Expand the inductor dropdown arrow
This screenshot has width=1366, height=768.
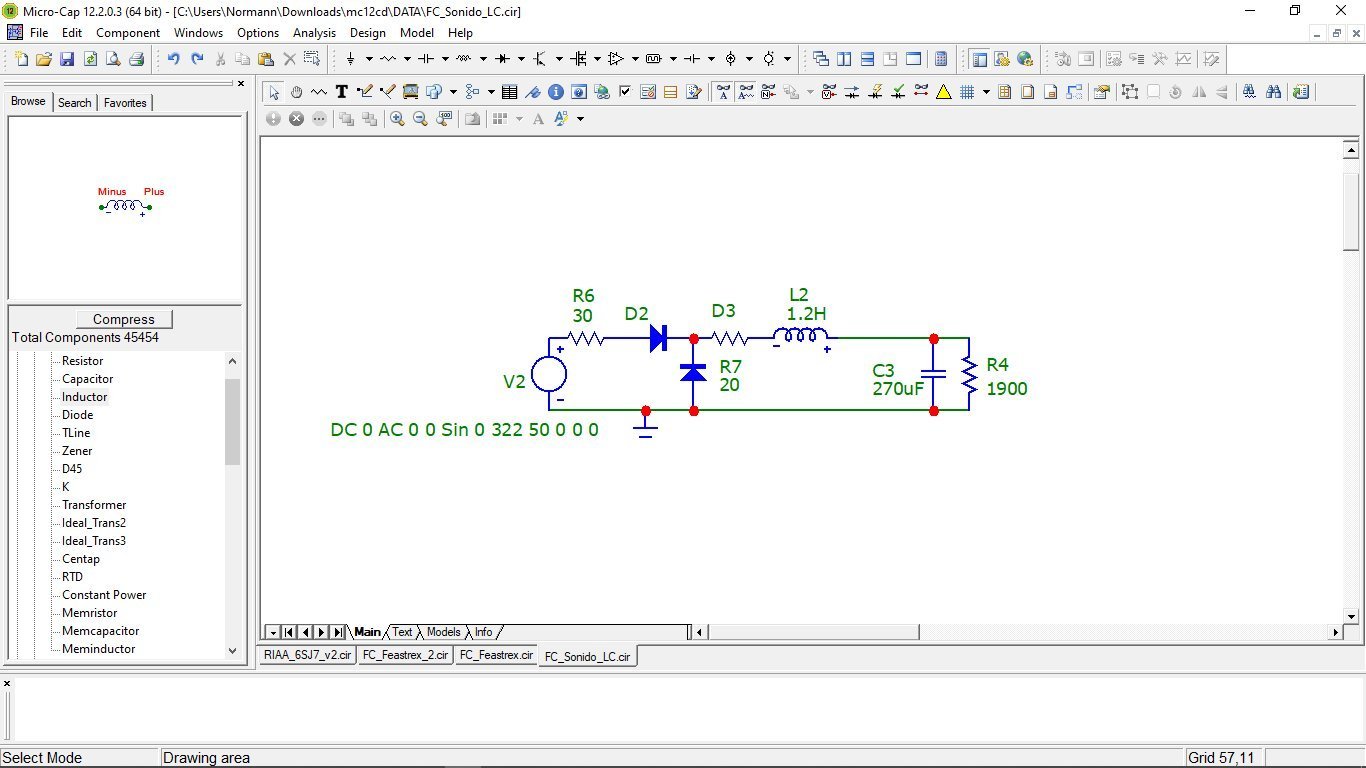[x=483, y=59]
